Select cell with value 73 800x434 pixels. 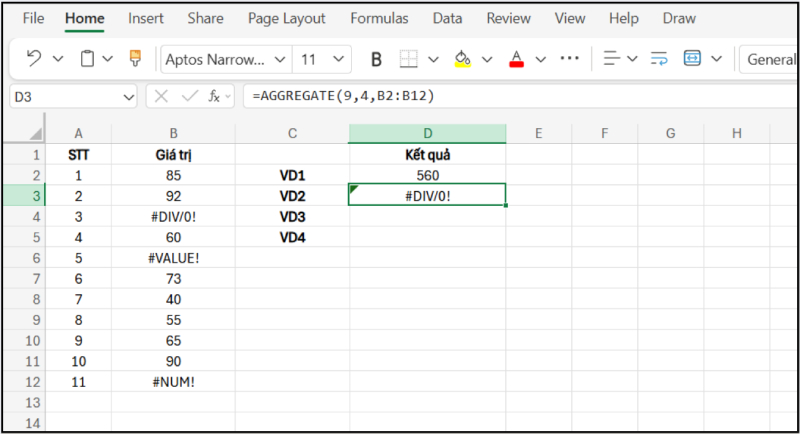click(x=173, y=278)
